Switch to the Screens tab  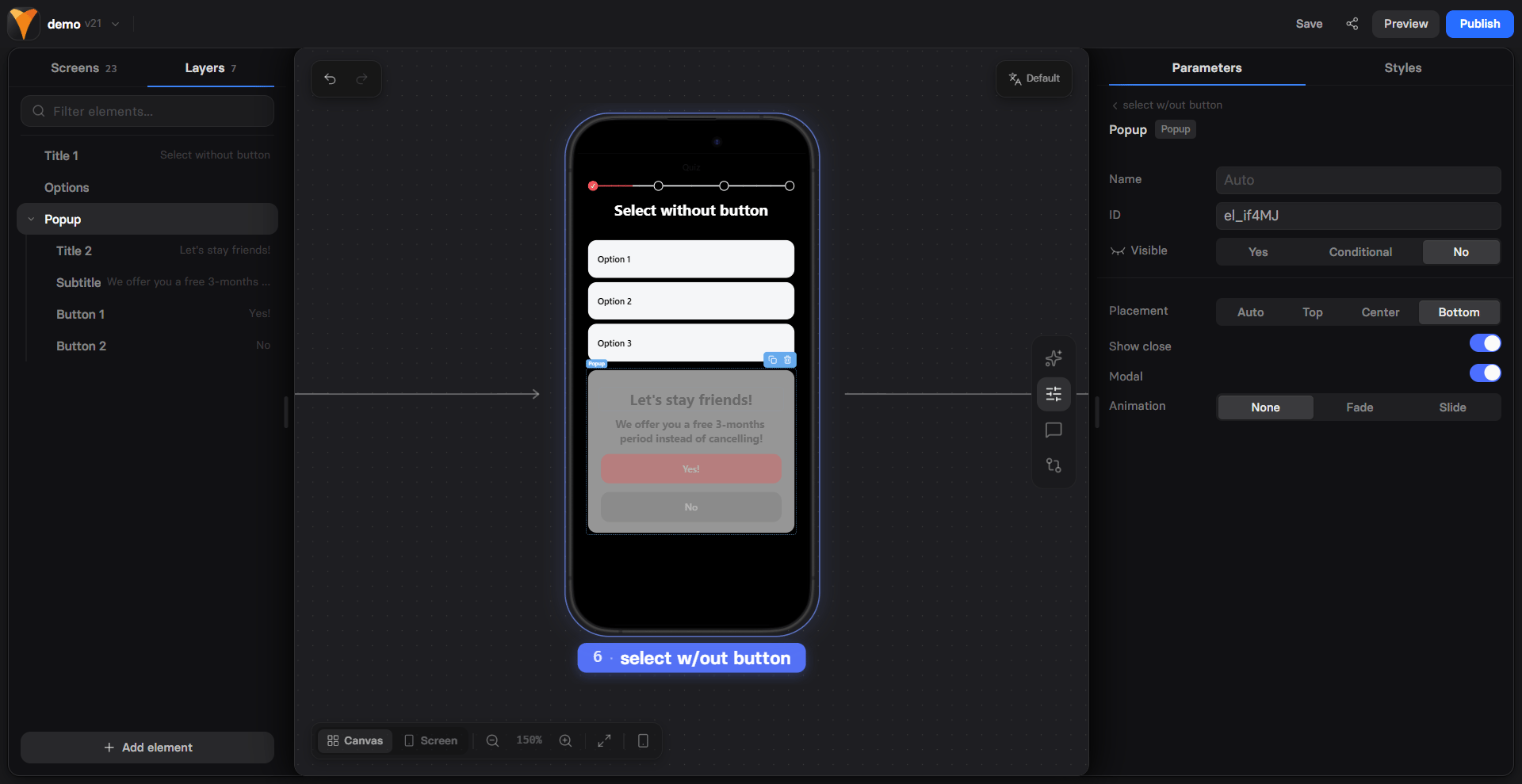click(83, 68)
